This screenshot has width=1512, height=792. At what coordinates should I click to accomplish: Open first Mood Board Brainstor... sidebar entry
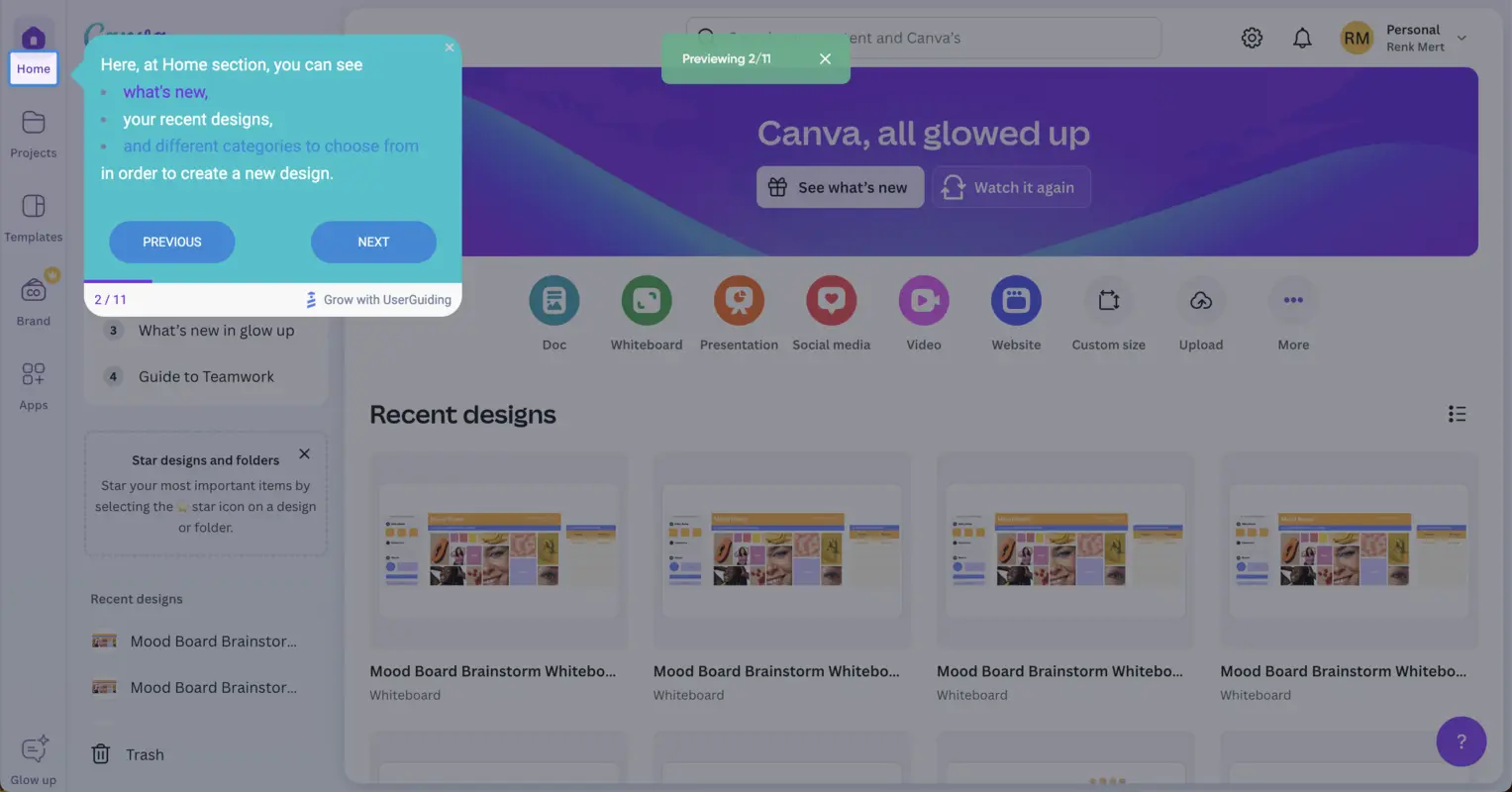click(x=194, y=642)
